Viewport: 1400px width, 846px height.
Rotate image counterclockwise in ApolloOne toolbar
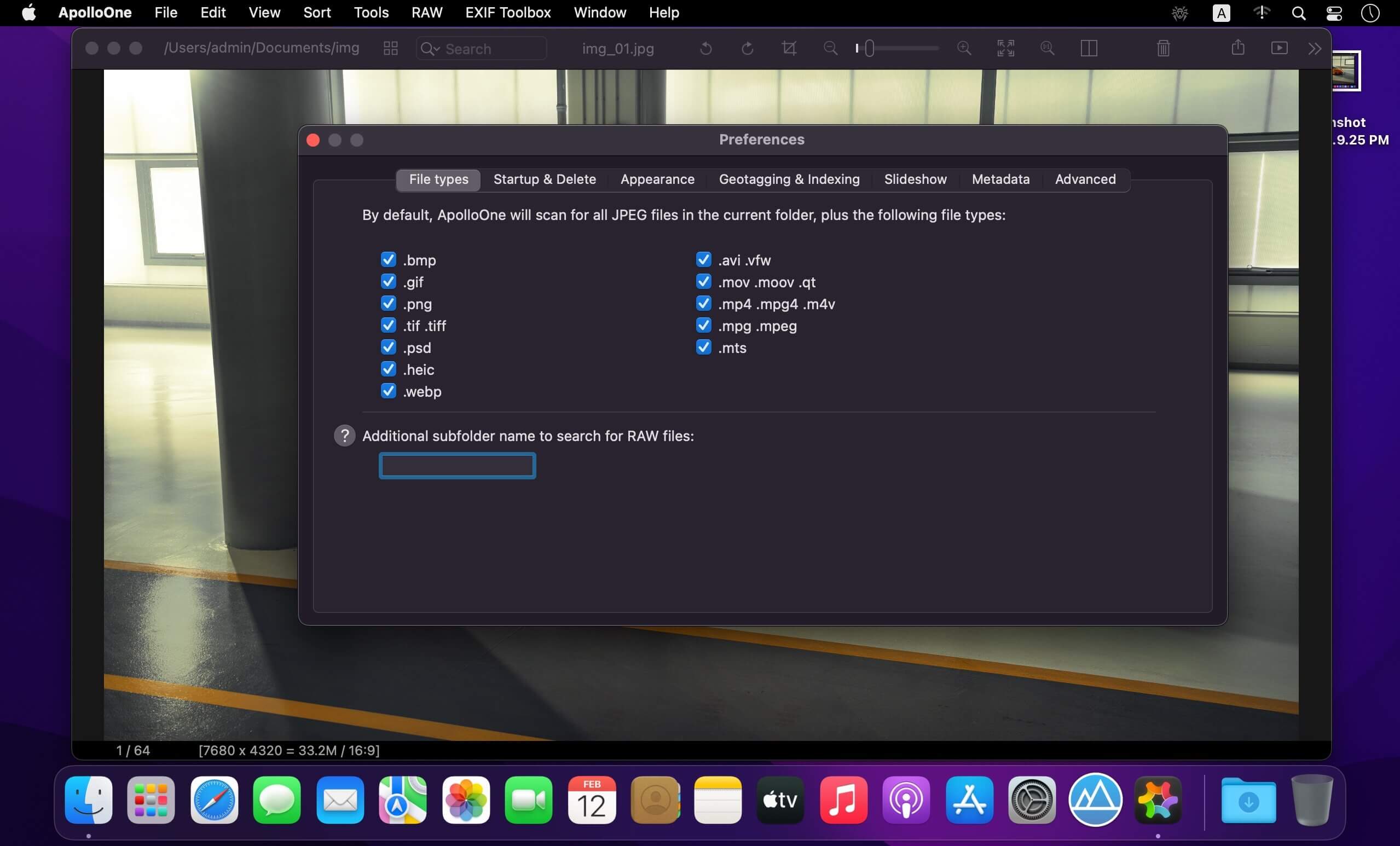(x=705, y=48)
